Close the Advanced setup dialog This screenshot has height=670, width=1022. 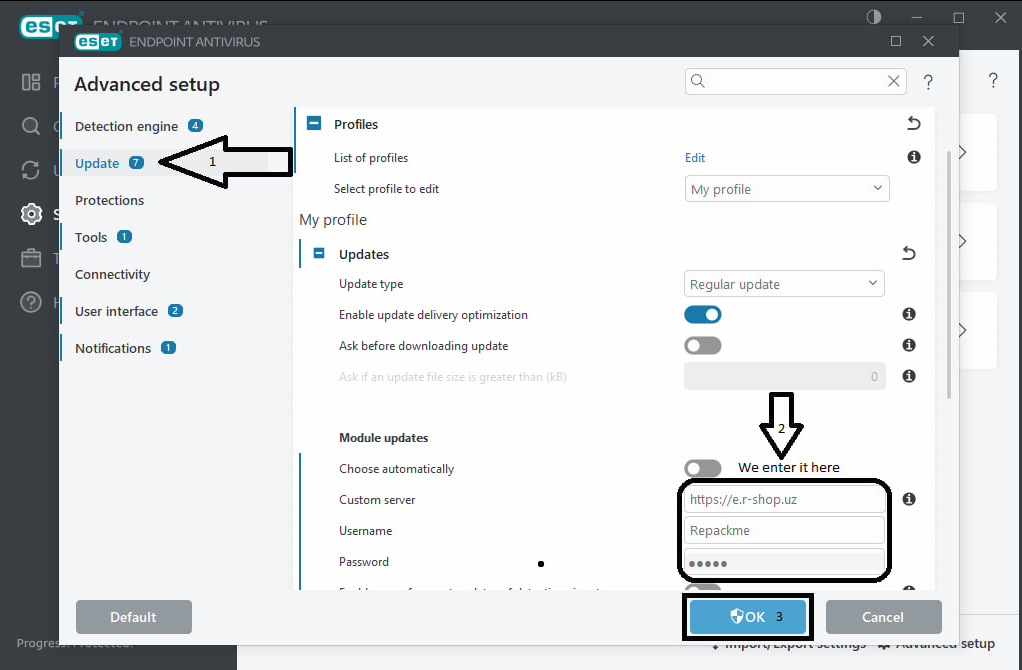pos(928,41)
